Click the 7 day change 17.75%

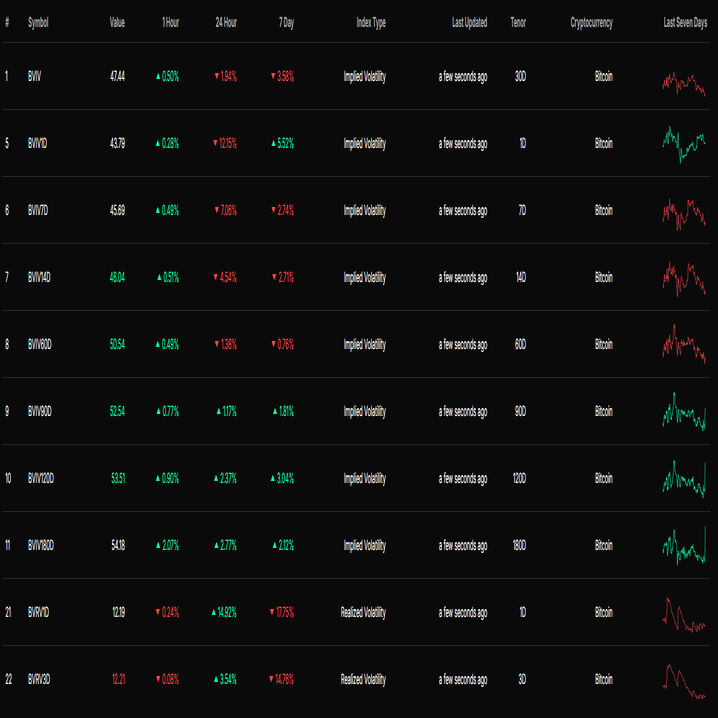[282, 612]
